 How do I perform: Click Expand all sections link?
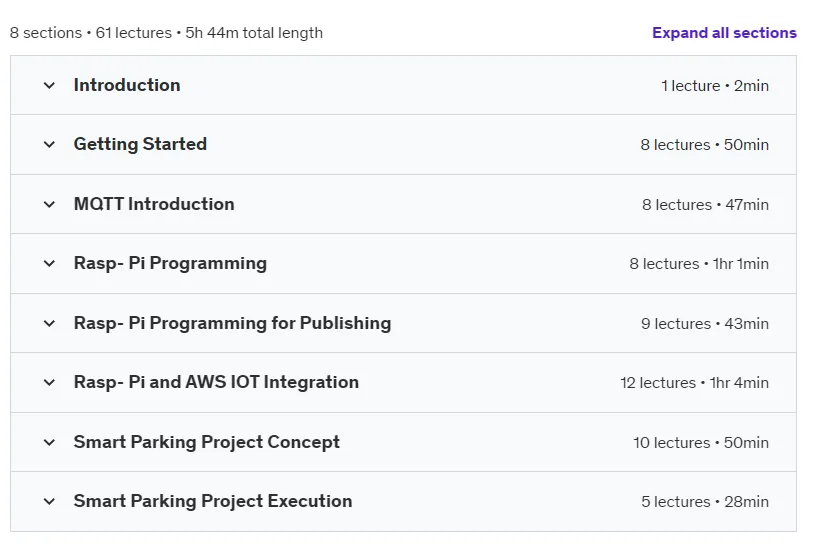tap(724, 33)
